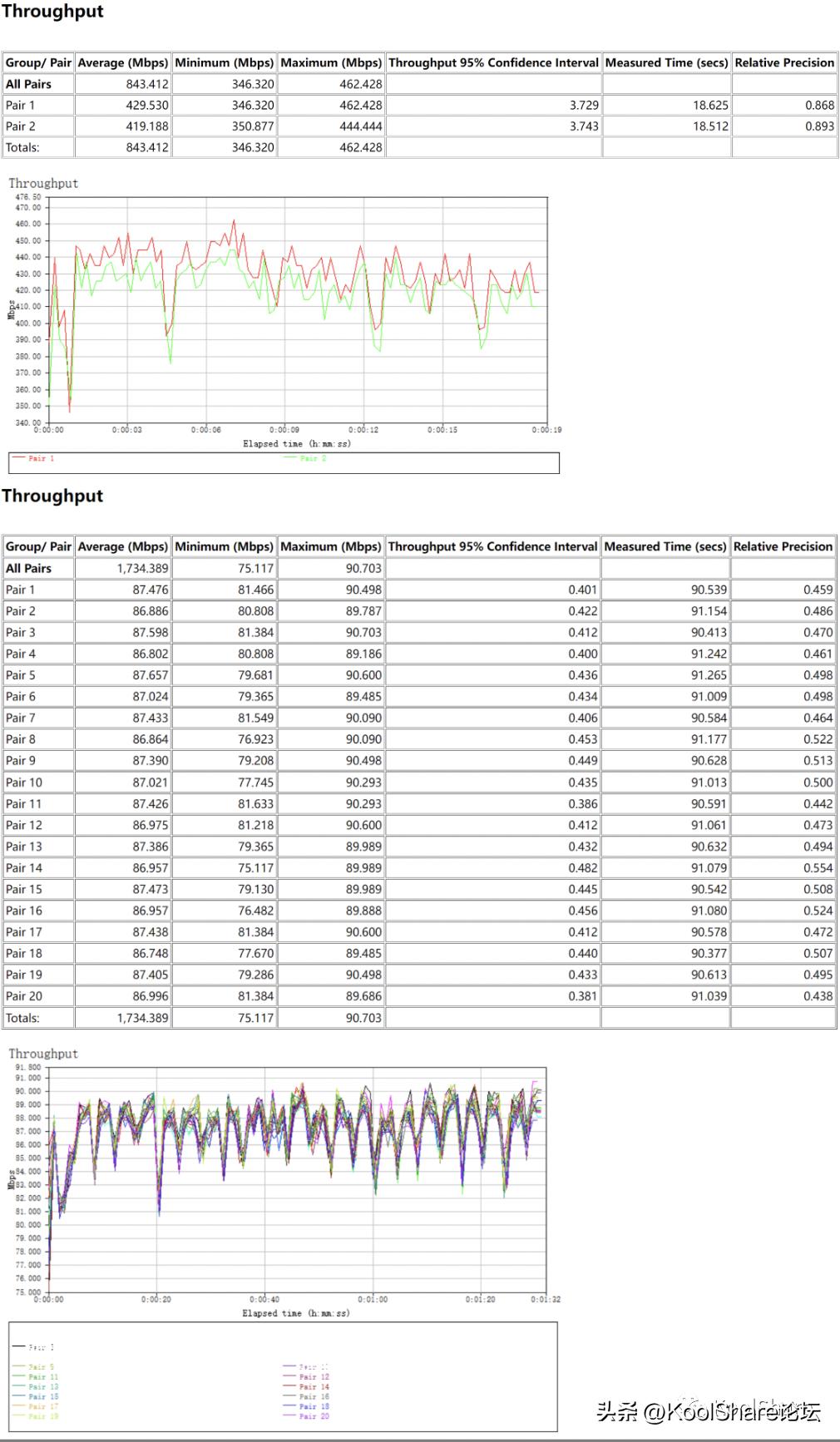Select the 87.657 average value

pyautogui.click(x=151, y=675)
